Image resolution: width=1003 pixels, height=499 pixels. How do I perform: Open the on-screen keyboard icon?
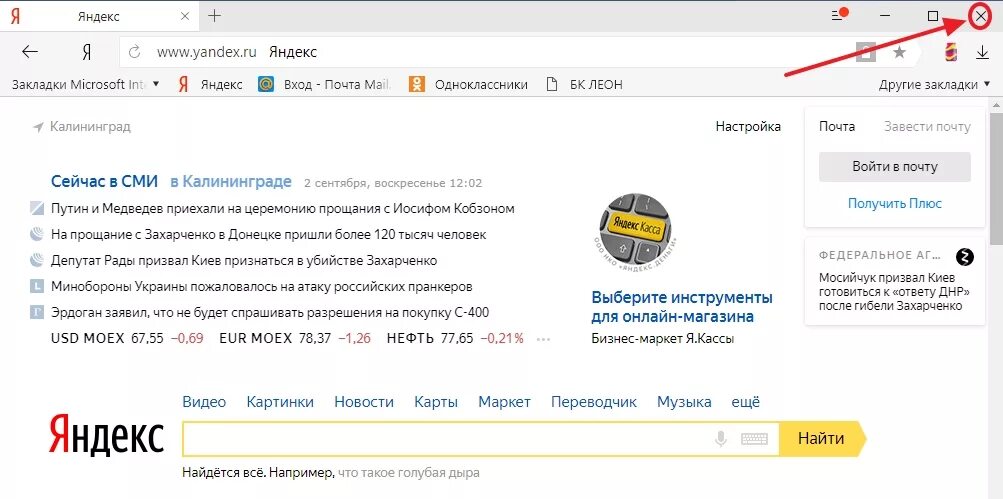click(x=754, y=439)
